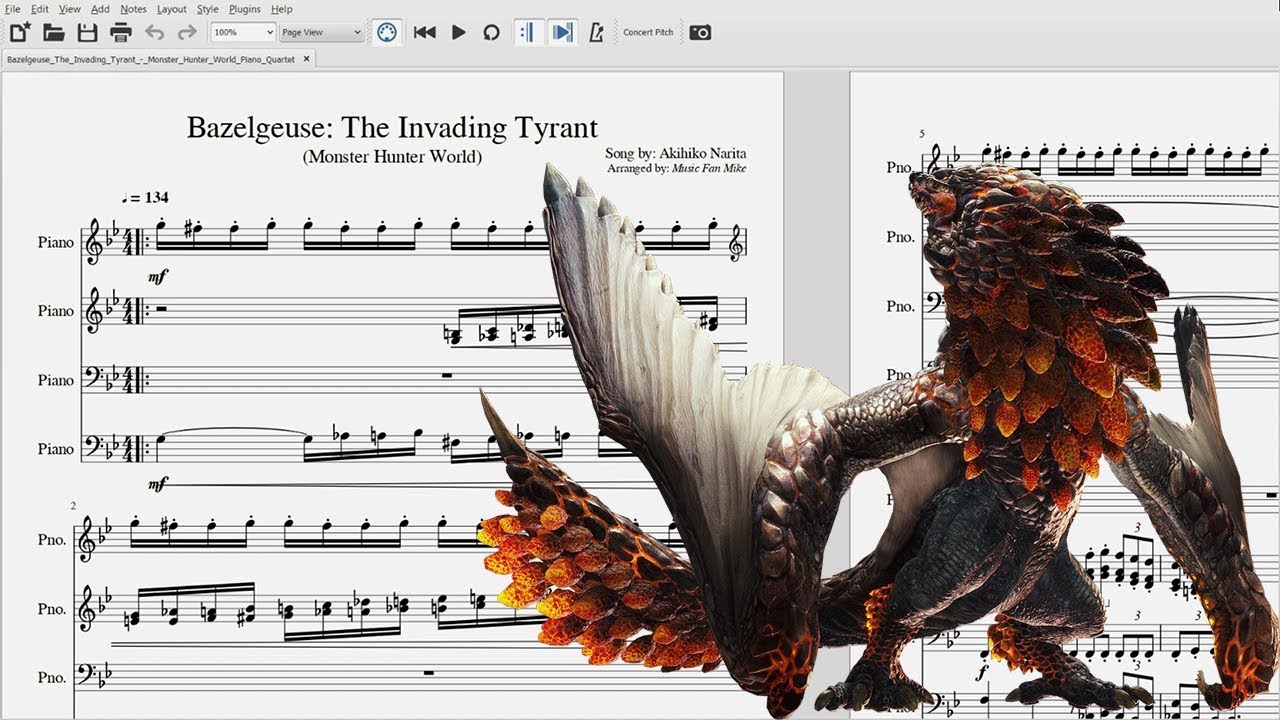Select the Bazelgeuse score tab

151,59
